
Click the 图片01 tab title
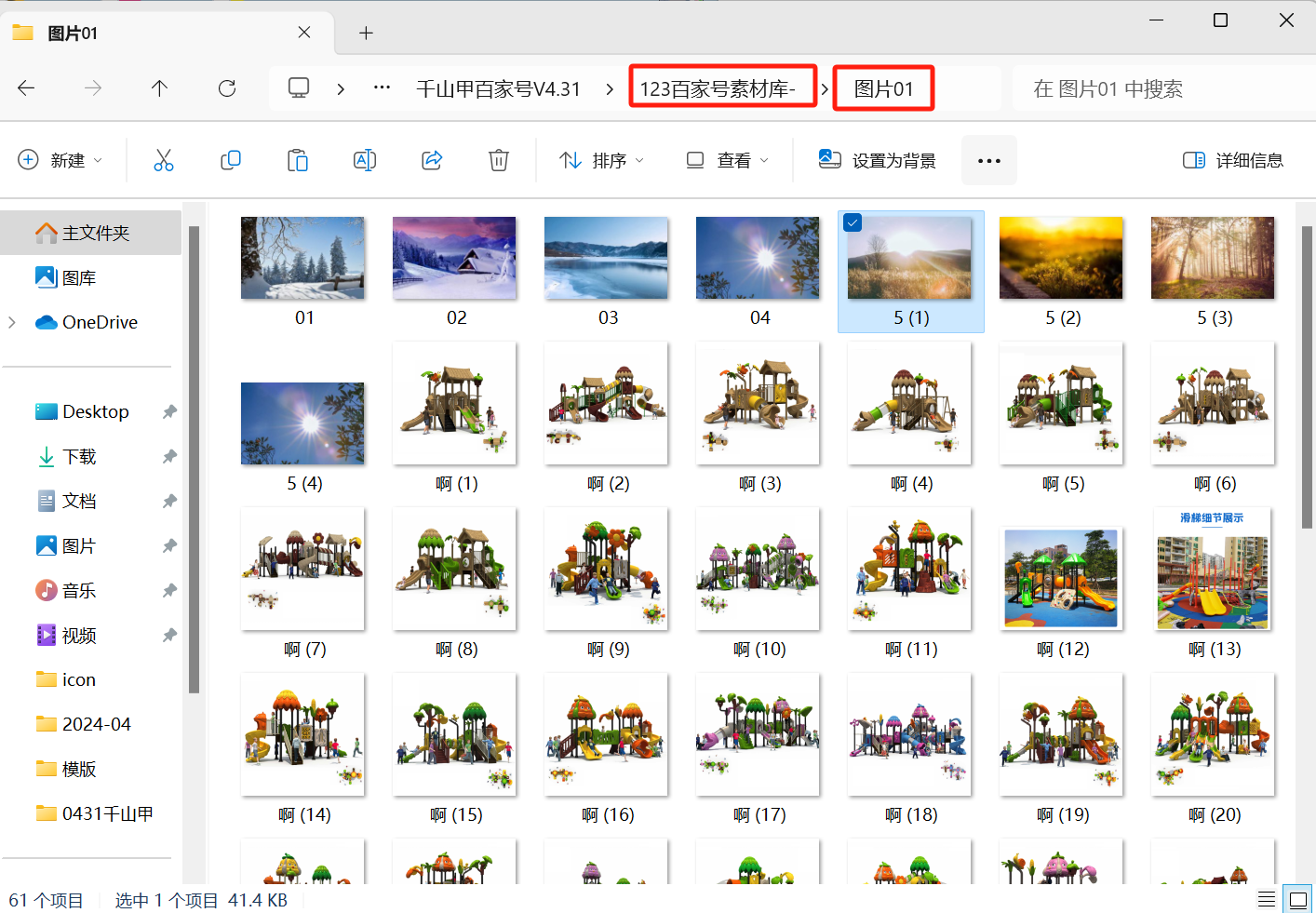pyautogui.click(x=73, y=34)
